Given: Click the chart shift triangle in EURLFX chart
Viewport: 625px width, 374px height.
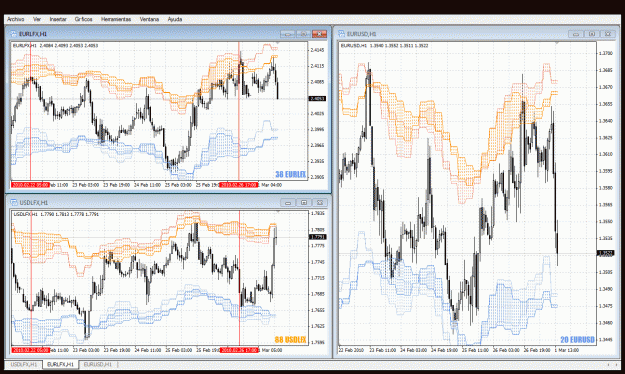Looking at the screenshot, I should tap(277, 43).
